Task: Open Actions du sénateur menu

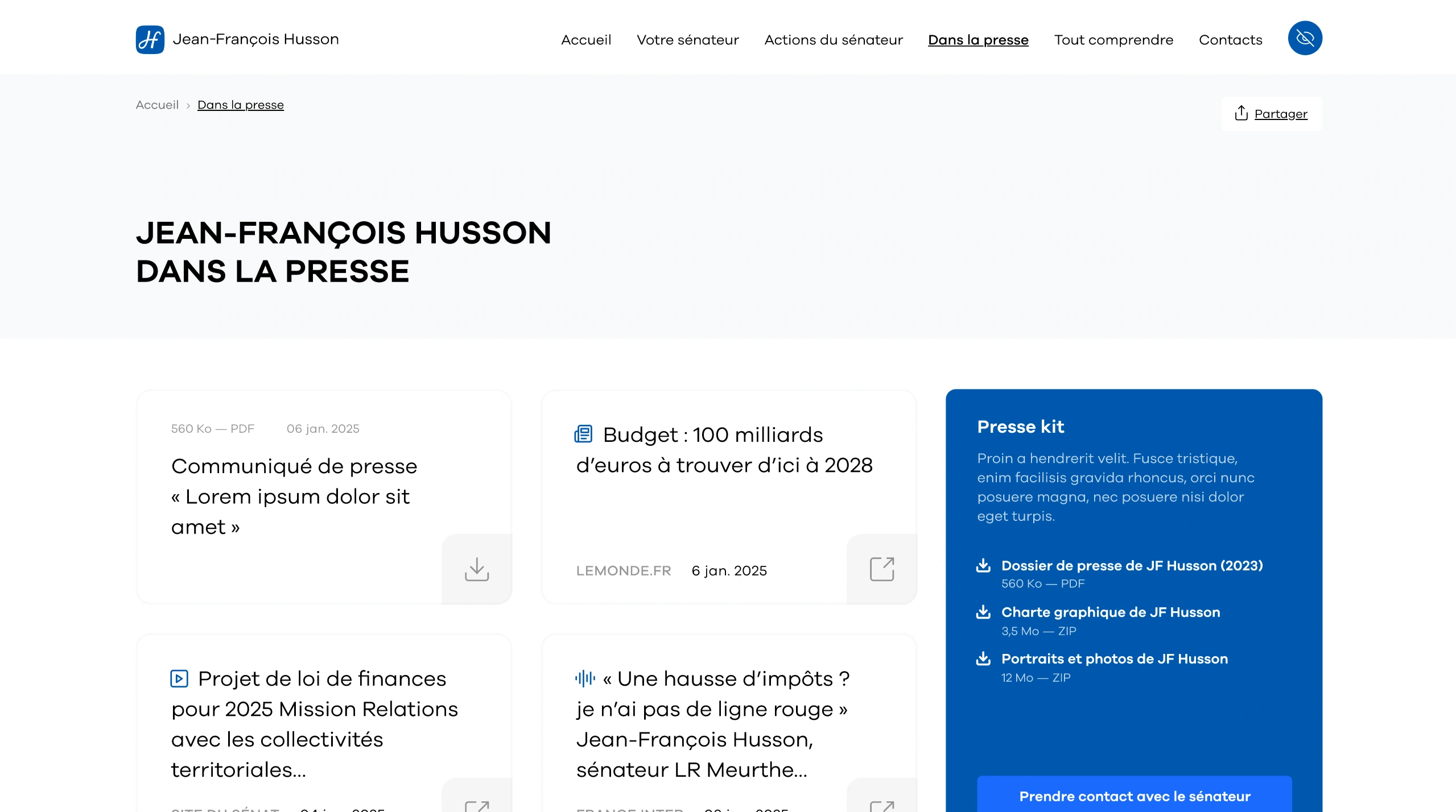Action: tap(833, 40)
